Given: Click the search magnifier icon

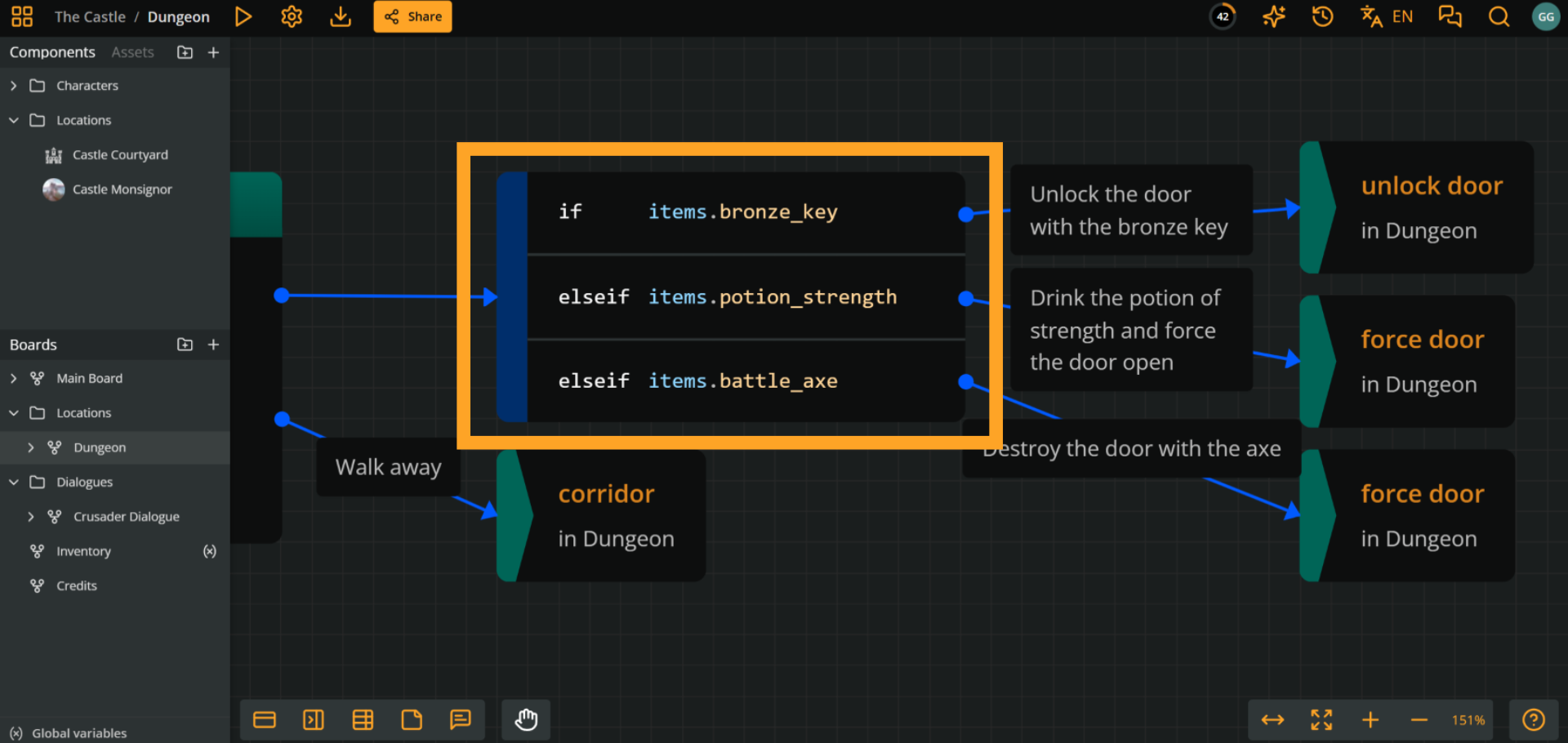Looking at the screenshot, I should point(1499,16).
